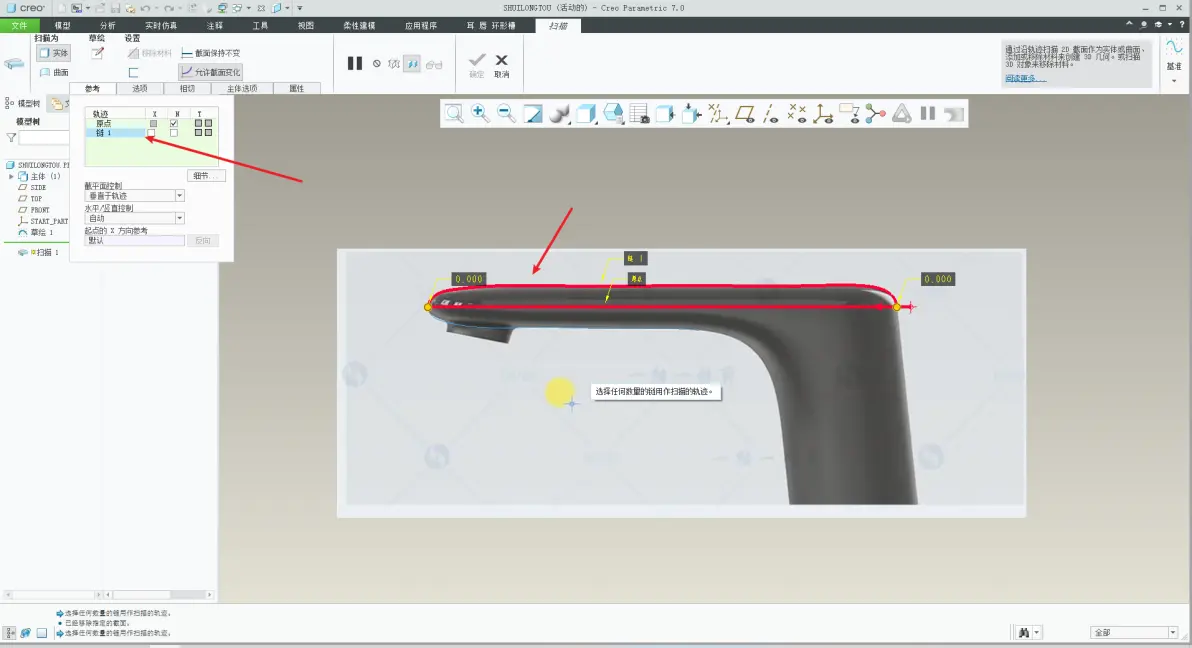Pause the sweep feature preview

[x=354, y=63]
